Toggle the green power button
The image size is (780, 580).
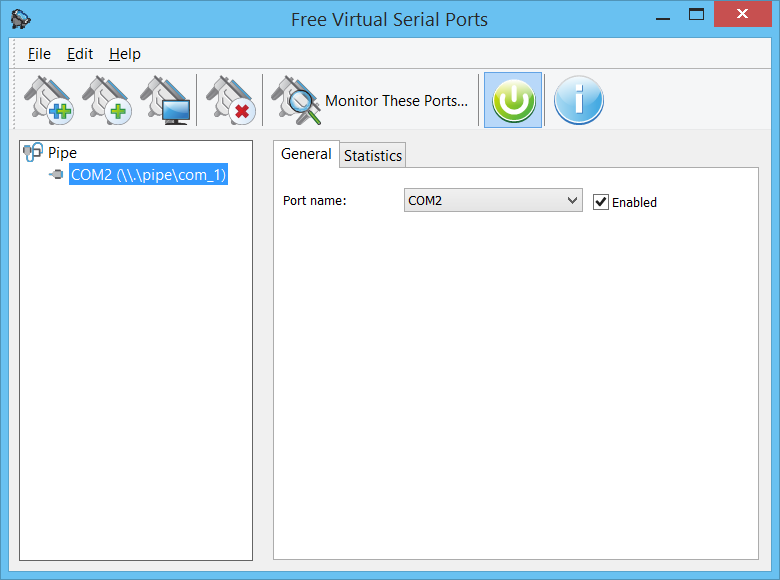point(513,100)
